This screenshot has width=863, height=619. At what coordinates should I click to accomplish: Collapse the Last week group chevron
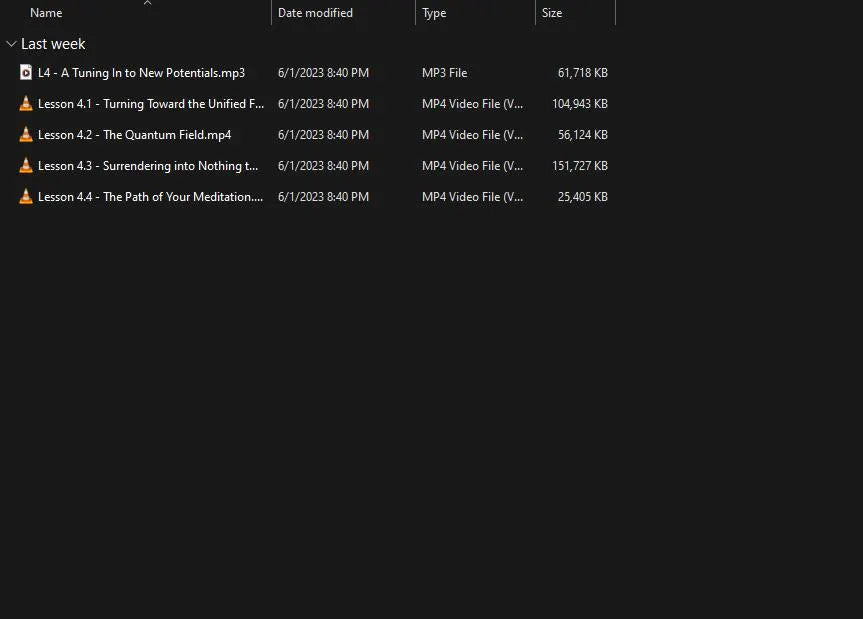point(11,44)
